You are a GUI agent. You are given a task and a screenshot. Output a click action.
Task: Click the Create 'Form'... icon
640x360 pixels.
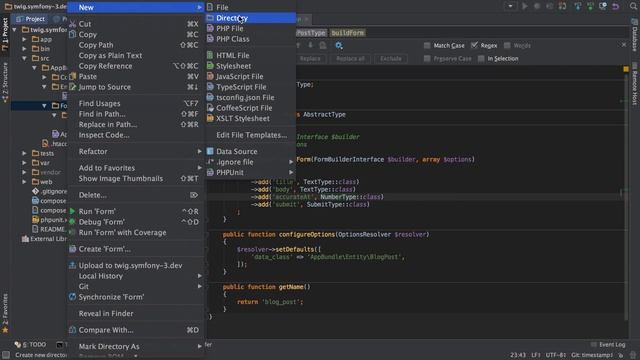coord(73,249)
